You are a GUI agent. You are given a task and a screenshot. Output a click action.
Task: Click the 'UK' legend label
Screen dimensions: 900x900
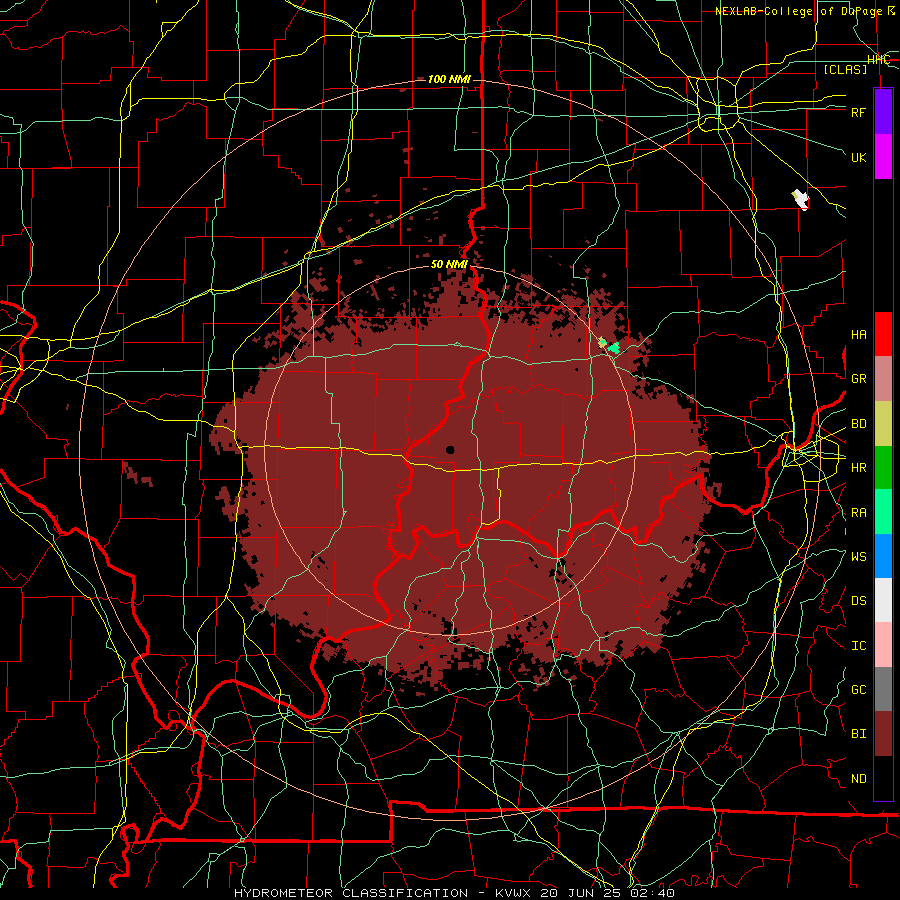[858, 157]
